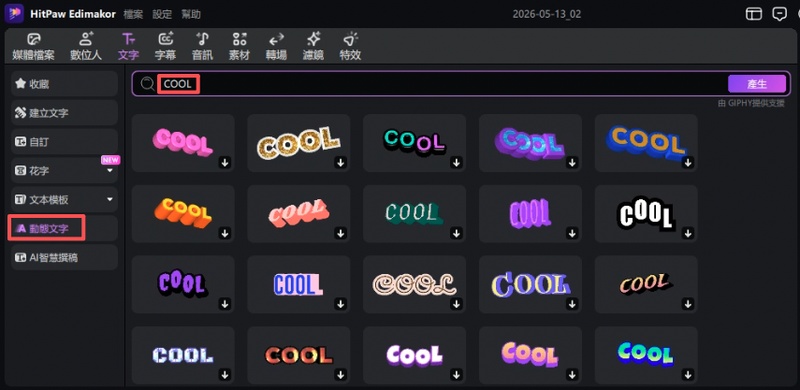Select the blue and pink block COOL sticker
This screenshot has height=390, width=800.
(298, 284)
